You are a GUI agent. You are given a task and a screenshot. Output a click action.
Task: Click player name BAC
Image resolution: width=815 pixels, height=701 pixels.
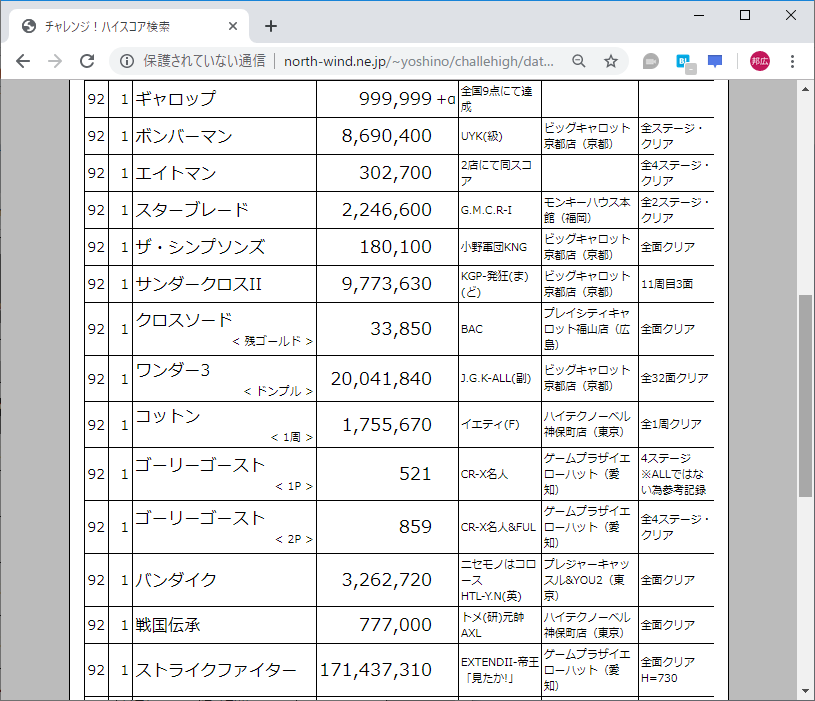coord(472,329)
